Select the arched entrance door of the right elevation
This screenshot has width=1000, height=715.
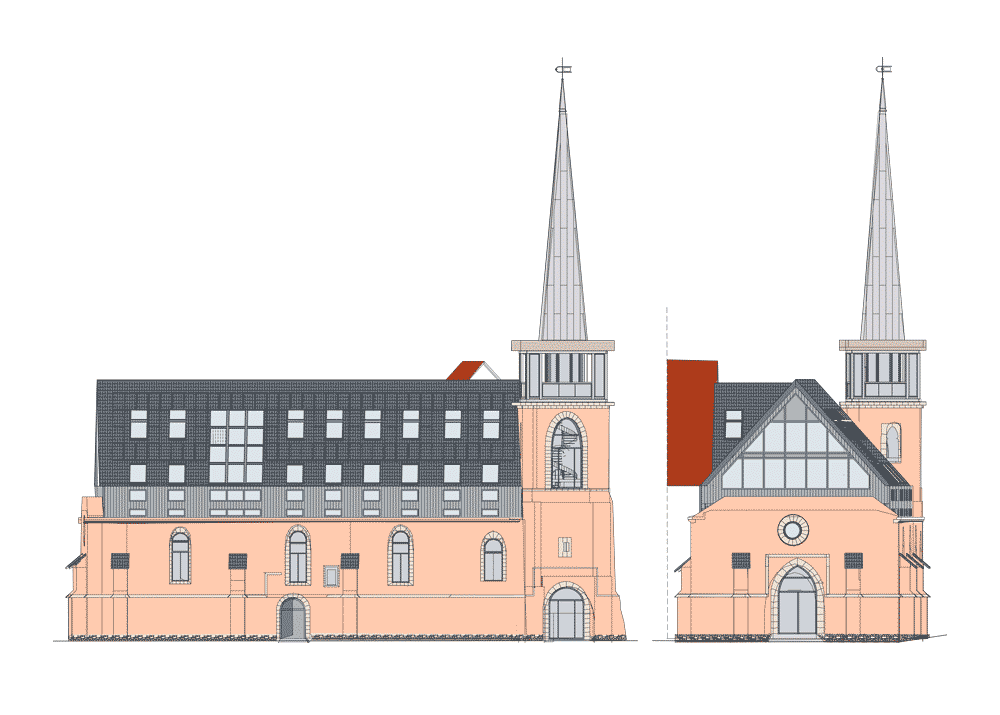[x=797, y=602]
